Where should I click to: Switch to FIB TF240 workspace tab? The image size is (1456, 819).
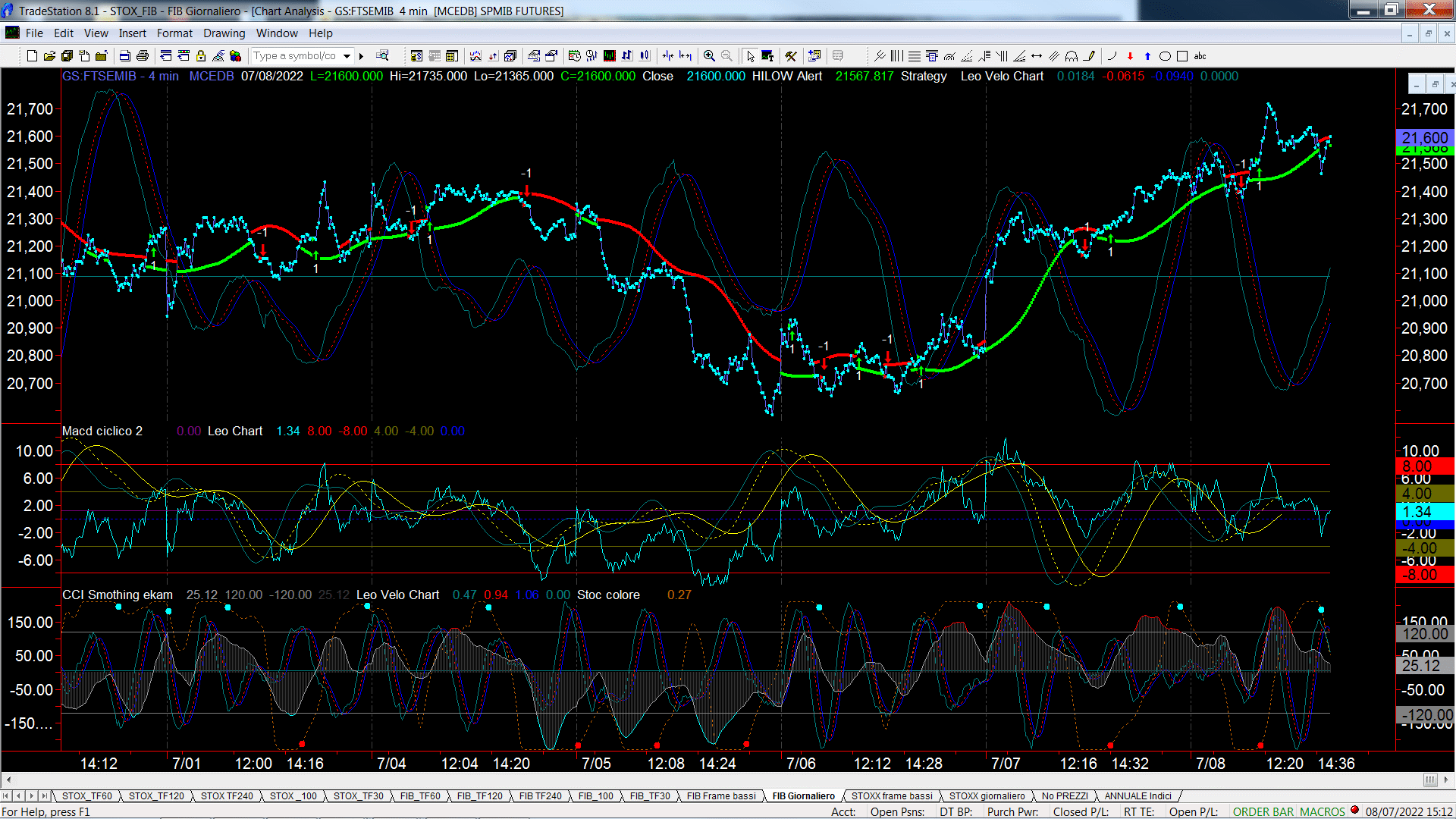click(x=540, y=795)
